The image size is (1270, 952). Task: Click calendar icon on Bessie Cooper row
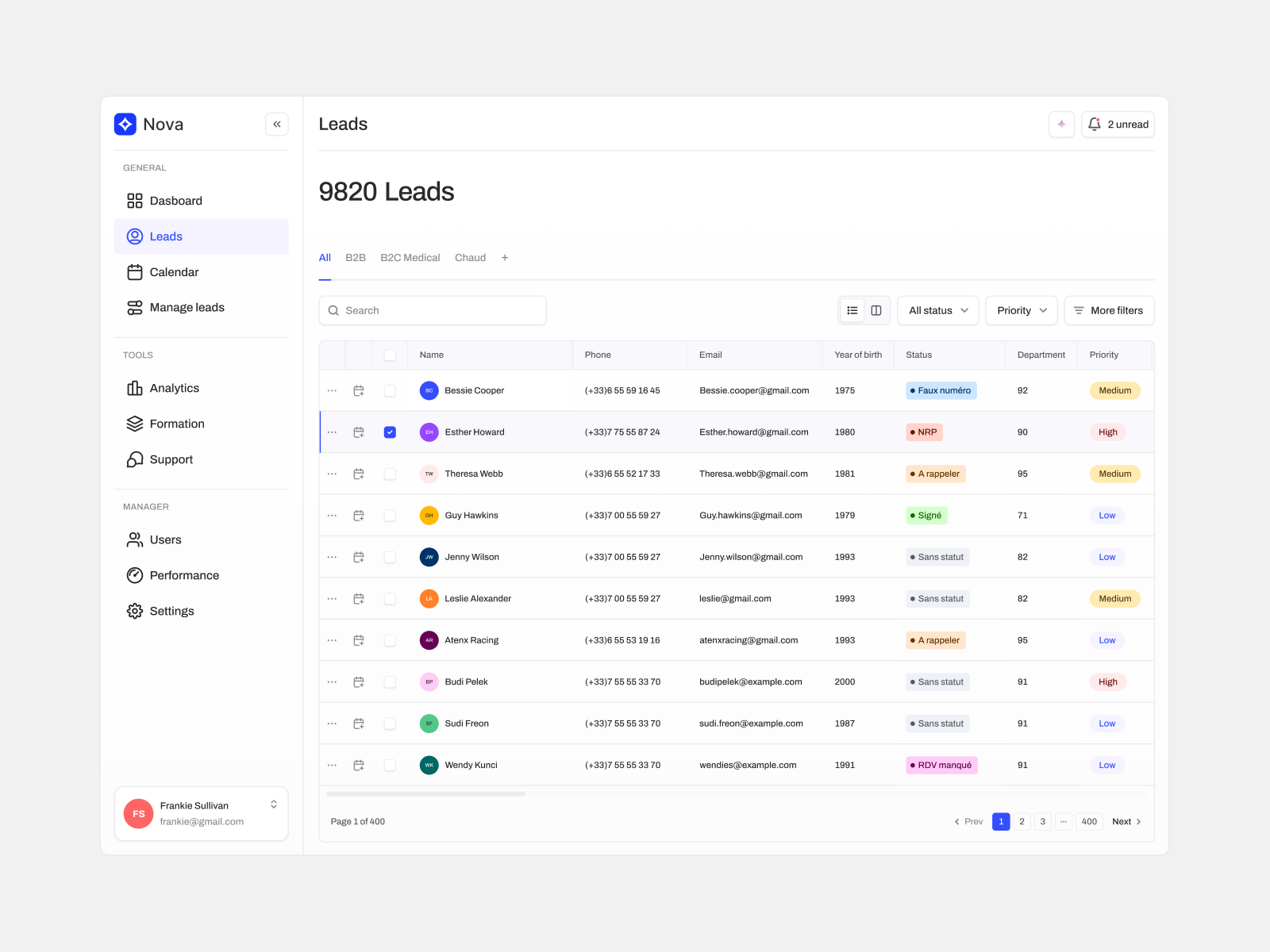[x=359, y=391]
